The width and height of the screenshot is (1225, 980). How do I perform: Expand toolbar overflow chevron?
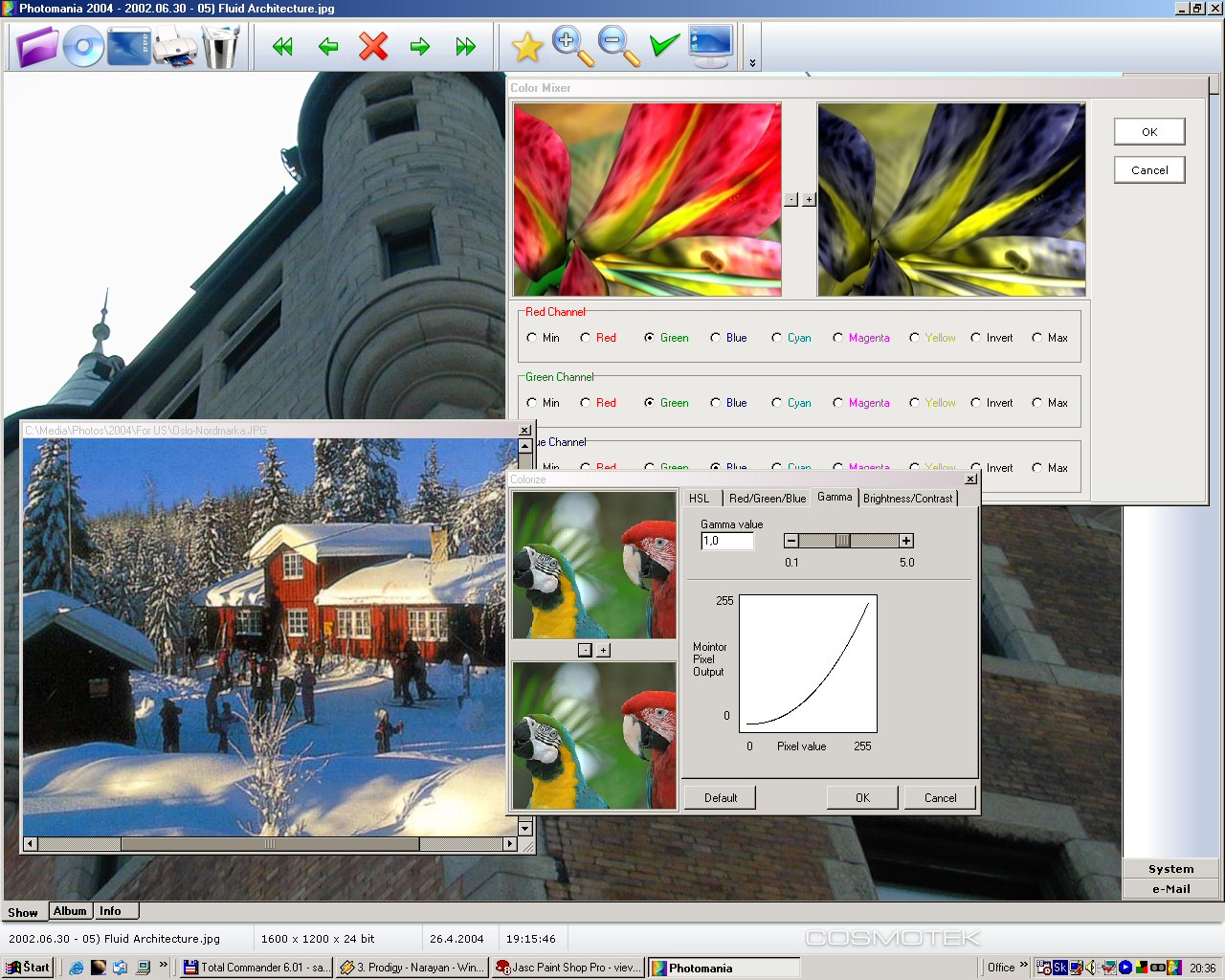(x=752, y=62)
